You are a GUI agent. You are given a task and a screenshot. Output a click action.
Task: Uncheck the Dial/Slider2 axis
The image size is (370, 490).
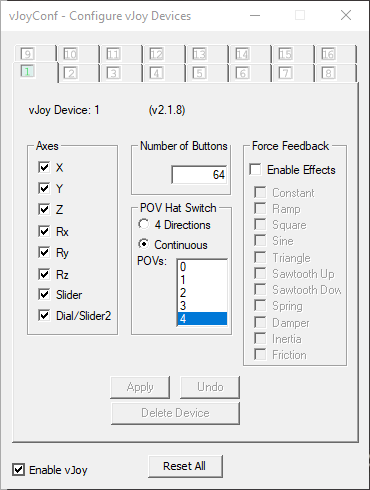tap(44, 315)
